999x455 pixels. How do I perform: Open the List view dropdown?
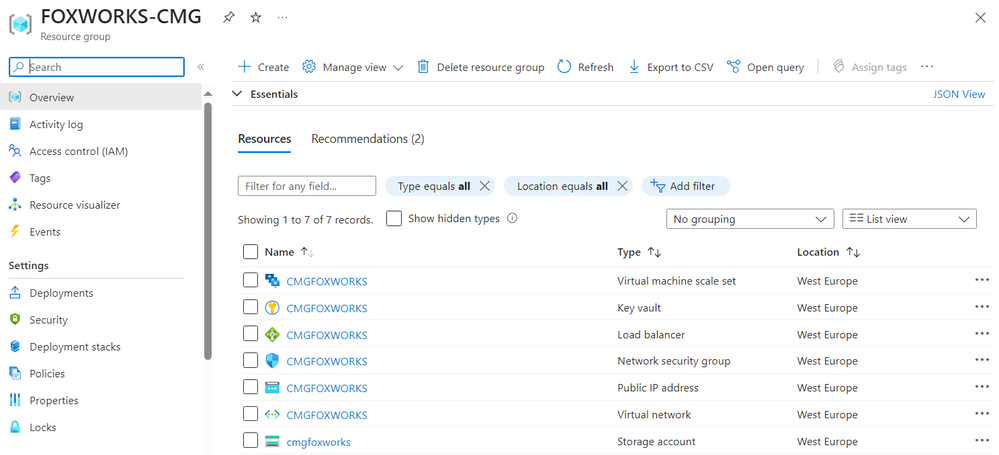909,219
